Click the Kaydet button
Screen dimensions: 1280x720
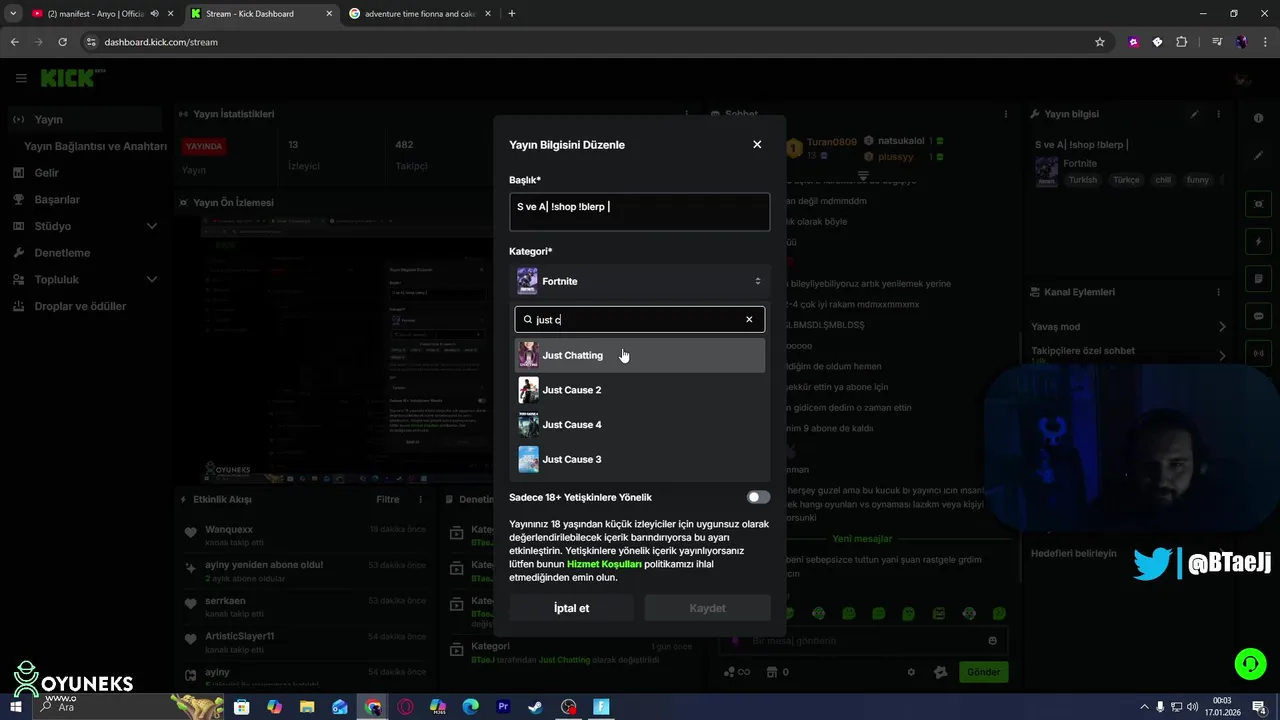click(707, 608)
